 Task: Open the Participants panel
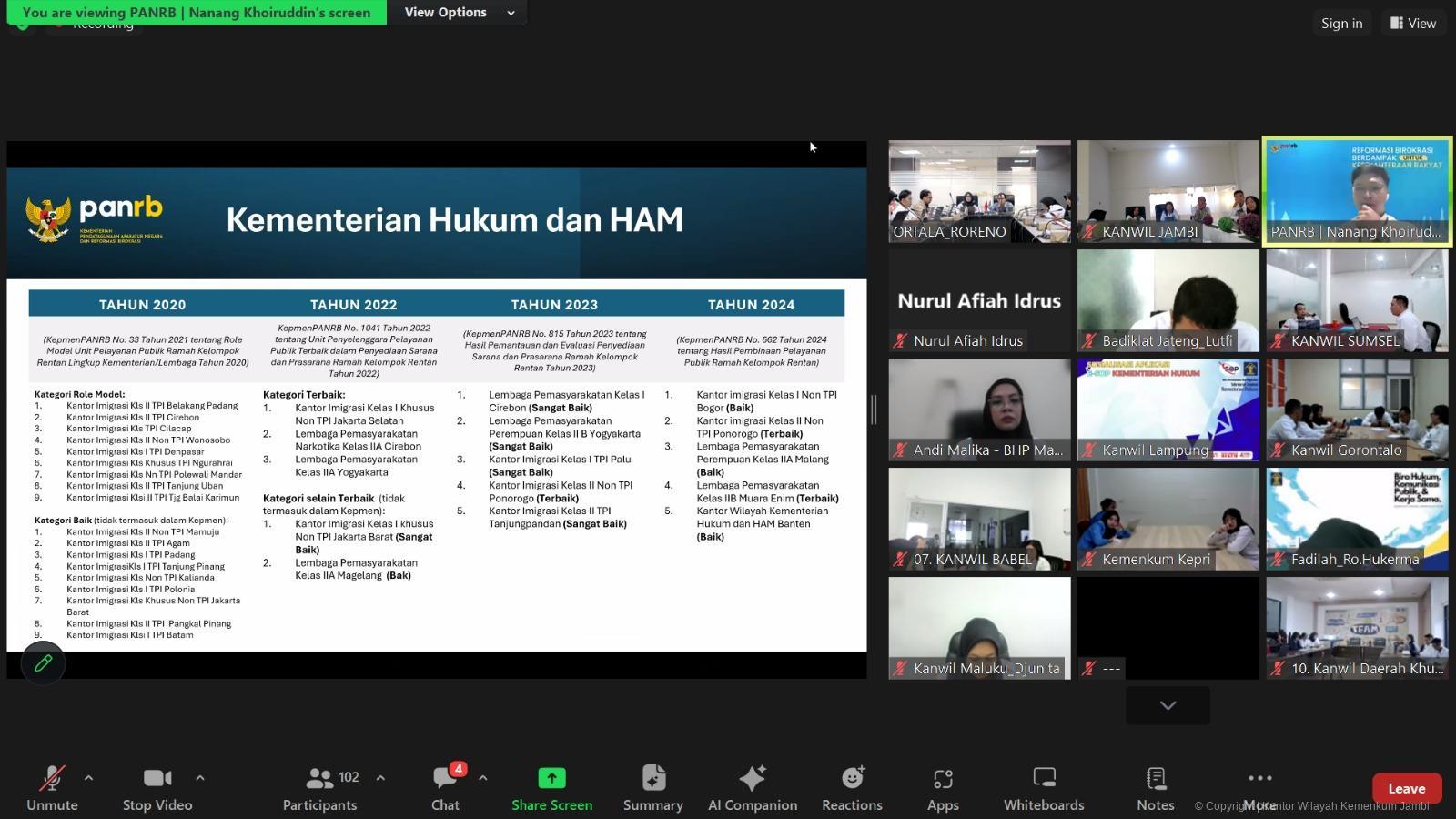319,788
